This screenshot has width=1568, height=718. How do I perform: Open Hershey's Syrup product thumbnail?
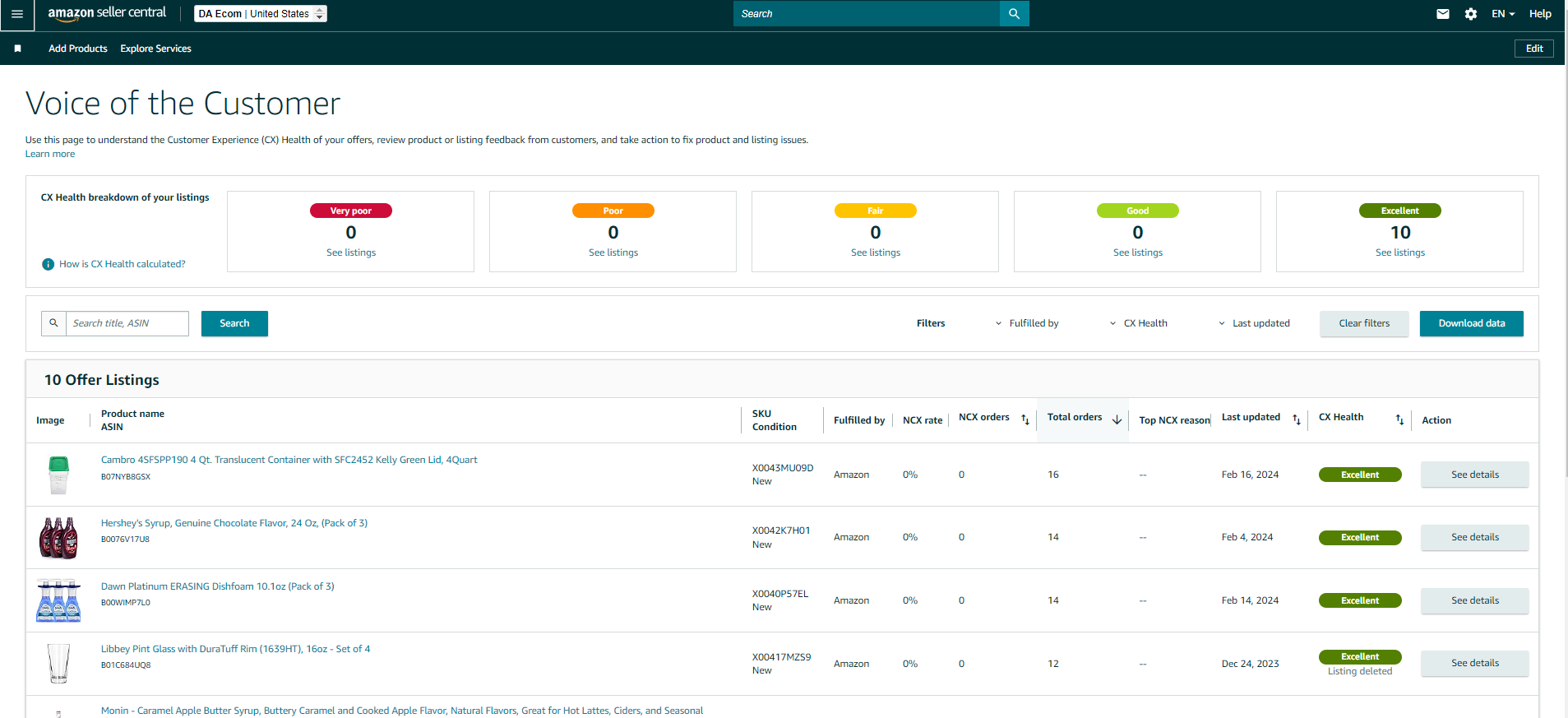click(x=58, y=538)
